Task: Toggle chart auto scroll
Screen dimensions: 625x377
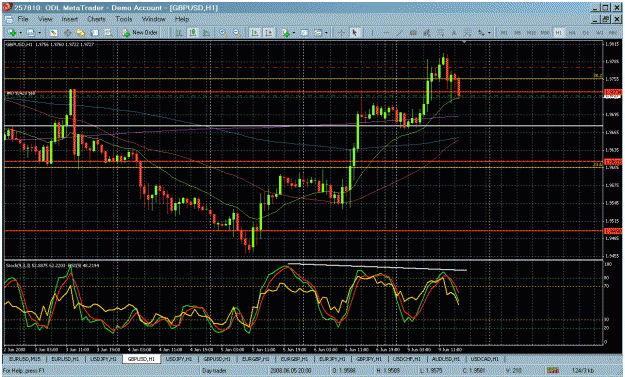Action: (x=255, y=33)
